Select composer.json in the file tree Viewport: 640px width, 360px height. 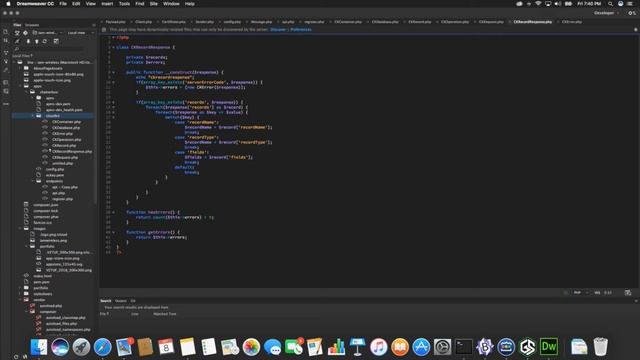click(46, 205)
